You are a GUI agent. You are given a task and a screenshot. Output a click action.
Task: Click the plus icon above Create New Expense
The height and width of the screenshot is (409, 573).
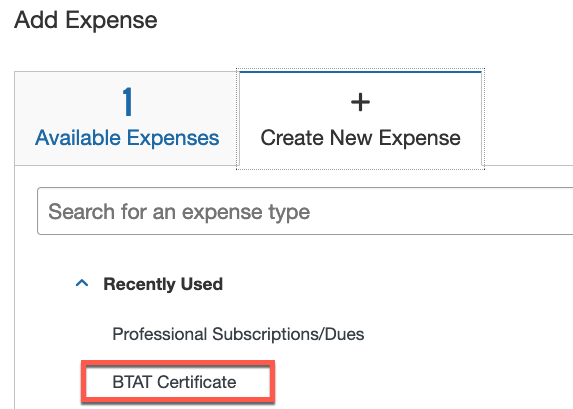pyautogui.click(x=360, y=102)
